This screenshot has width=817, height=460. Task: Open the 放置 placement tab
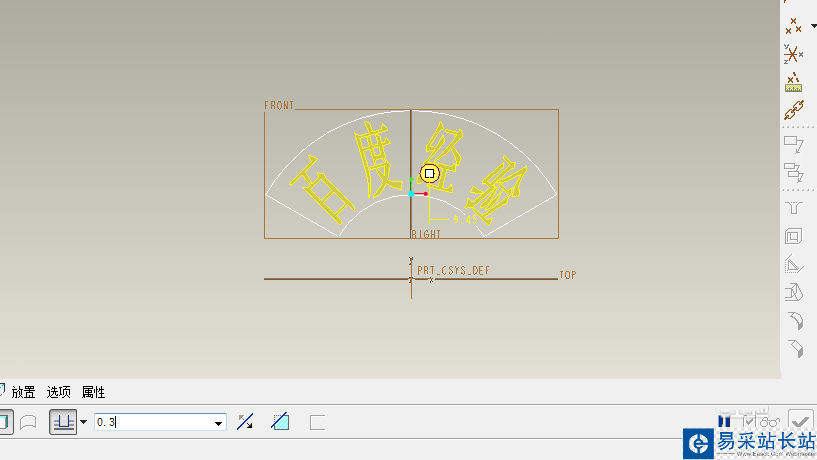(x=23, y=392)
